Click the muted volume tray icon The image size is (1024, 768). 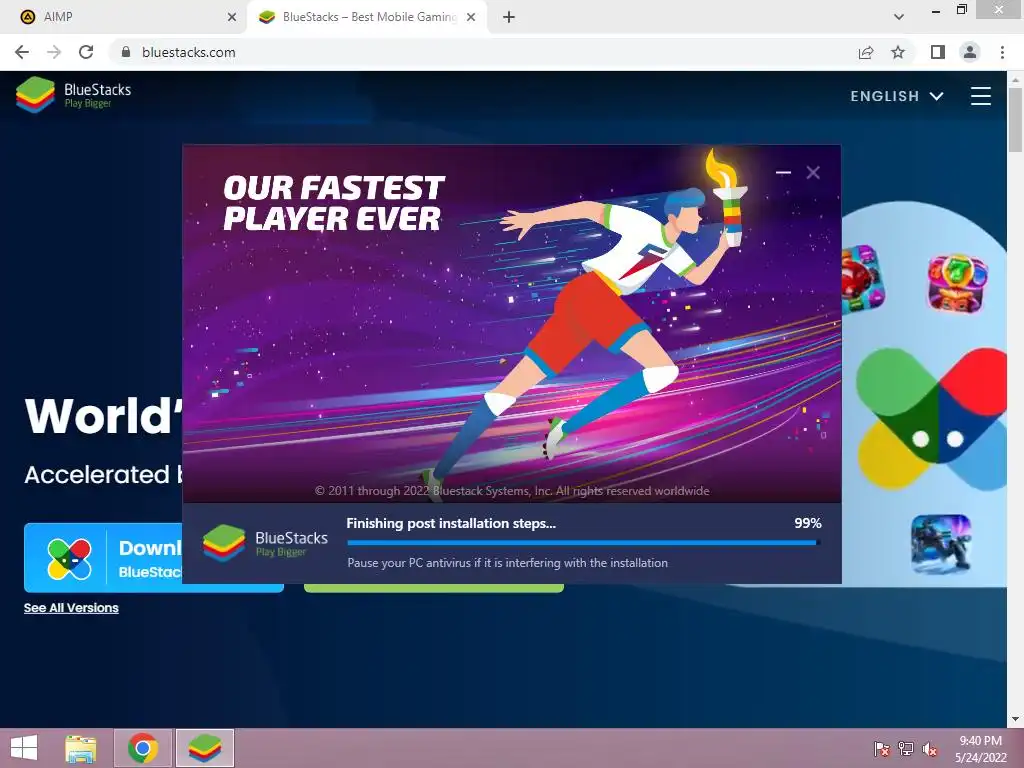(930, 749)
